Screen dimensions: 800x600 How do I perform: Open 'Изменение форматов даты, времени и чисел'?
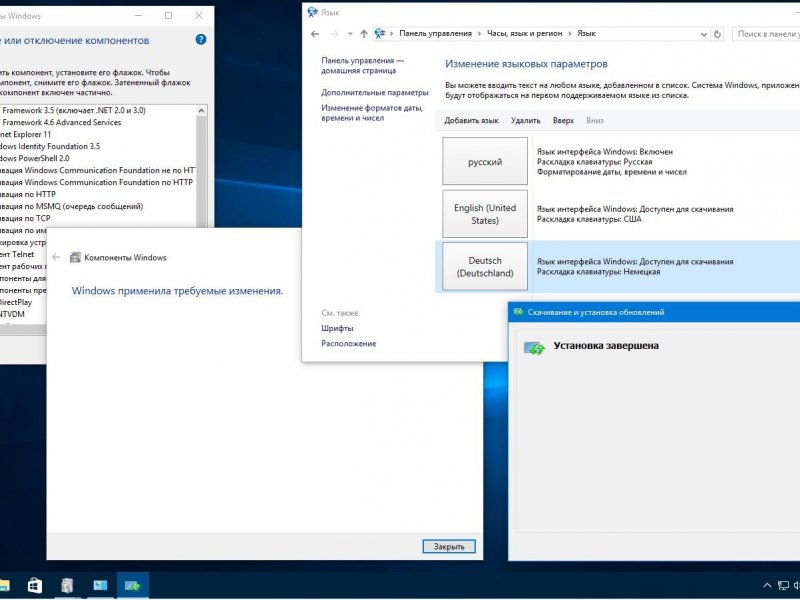[x=372, y=113]
